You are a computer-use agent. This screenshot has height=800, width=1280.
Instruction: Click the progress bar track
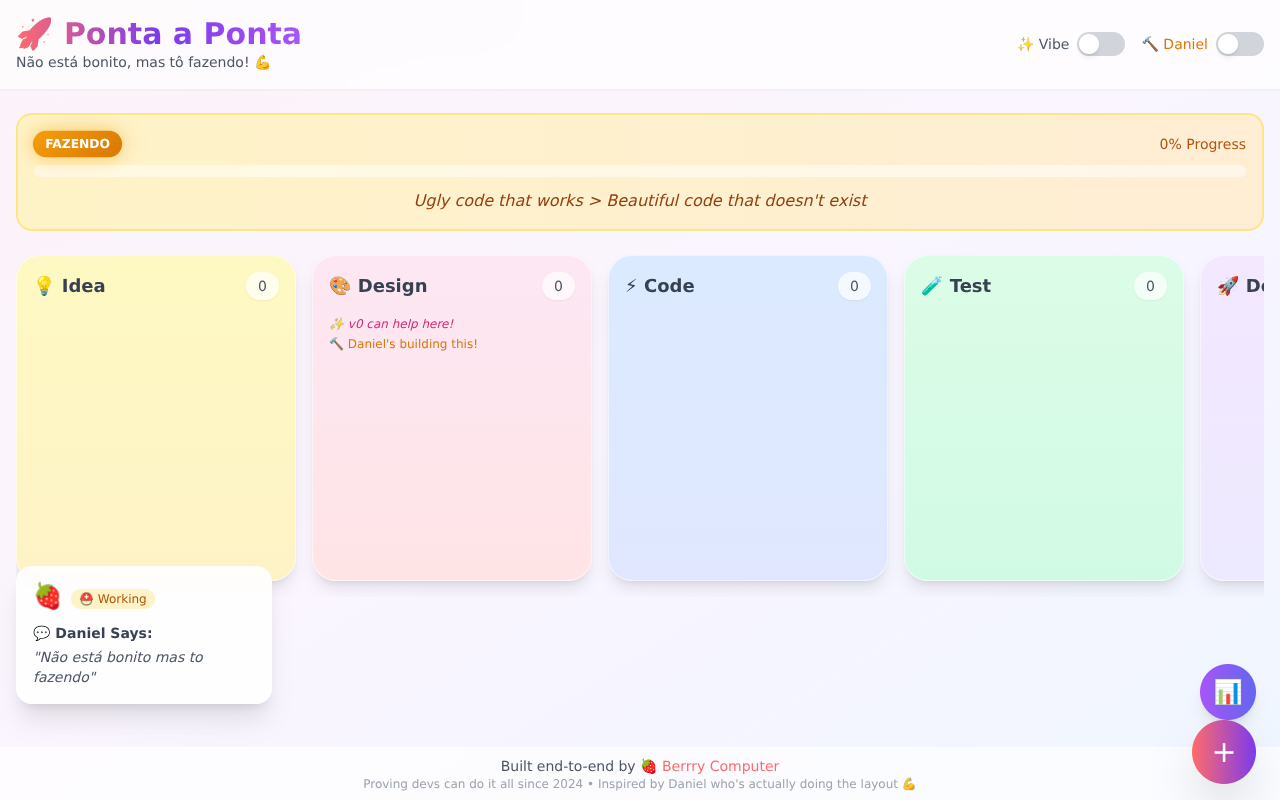[640, 171]
